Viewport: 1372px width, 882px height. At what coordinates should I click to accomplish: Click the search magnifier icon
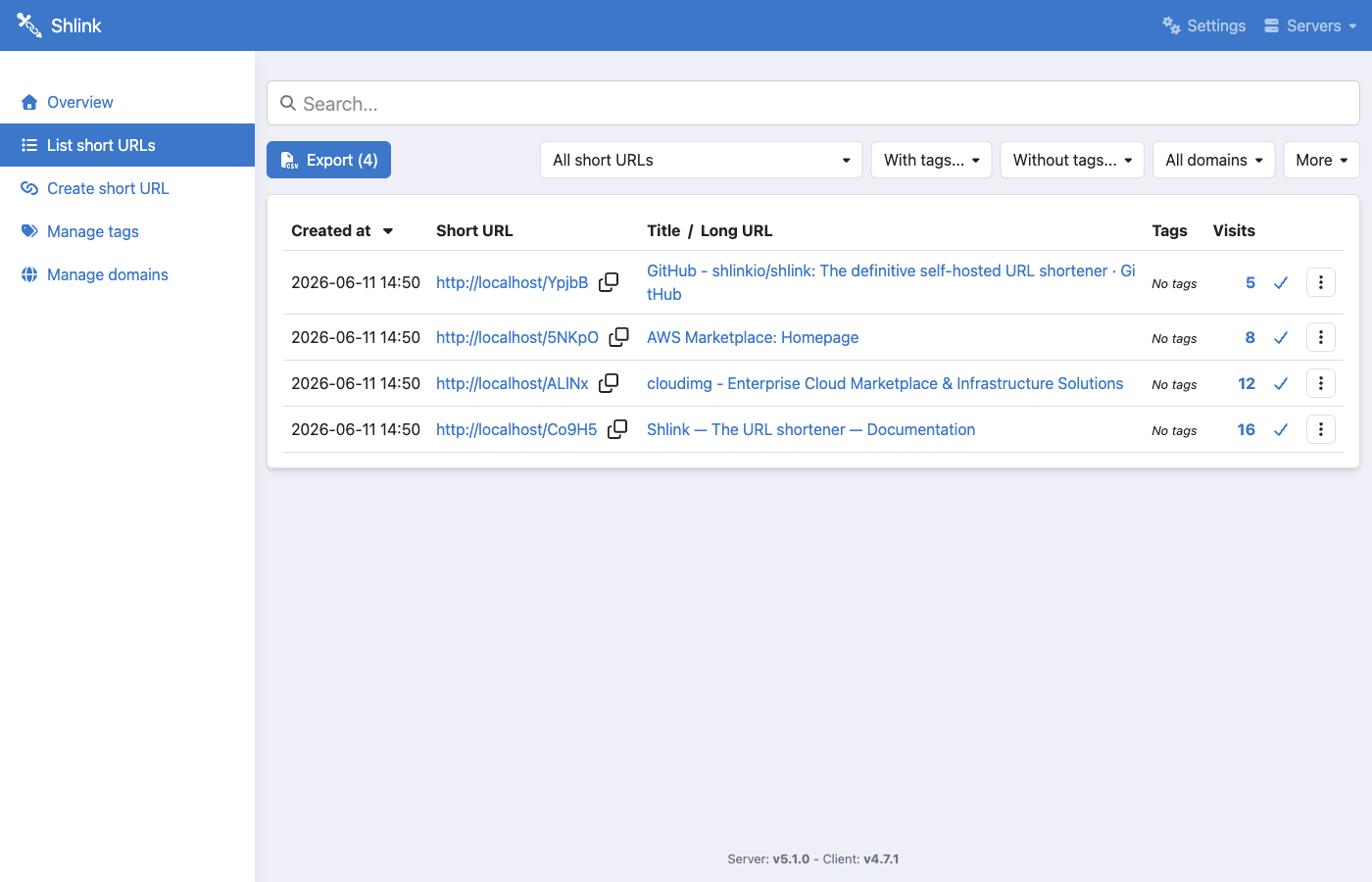[x=288, y=103]
